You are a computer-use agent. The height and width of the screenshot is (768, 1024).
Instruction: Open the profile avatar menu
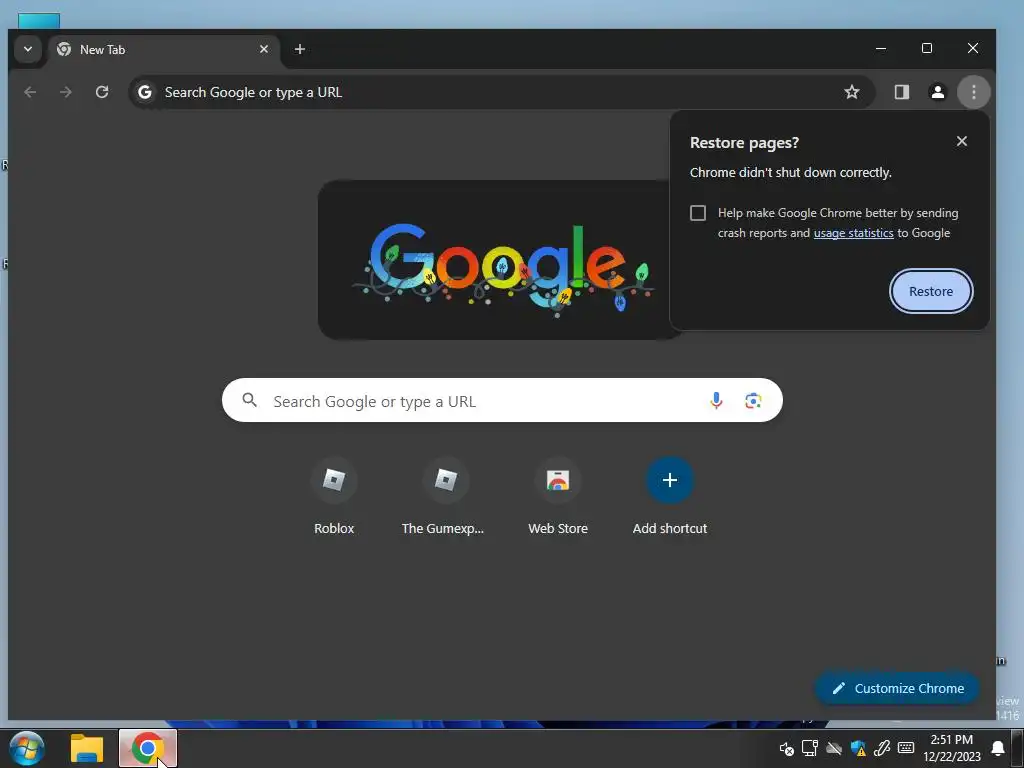pyautogui.click(x=938, y=92)
